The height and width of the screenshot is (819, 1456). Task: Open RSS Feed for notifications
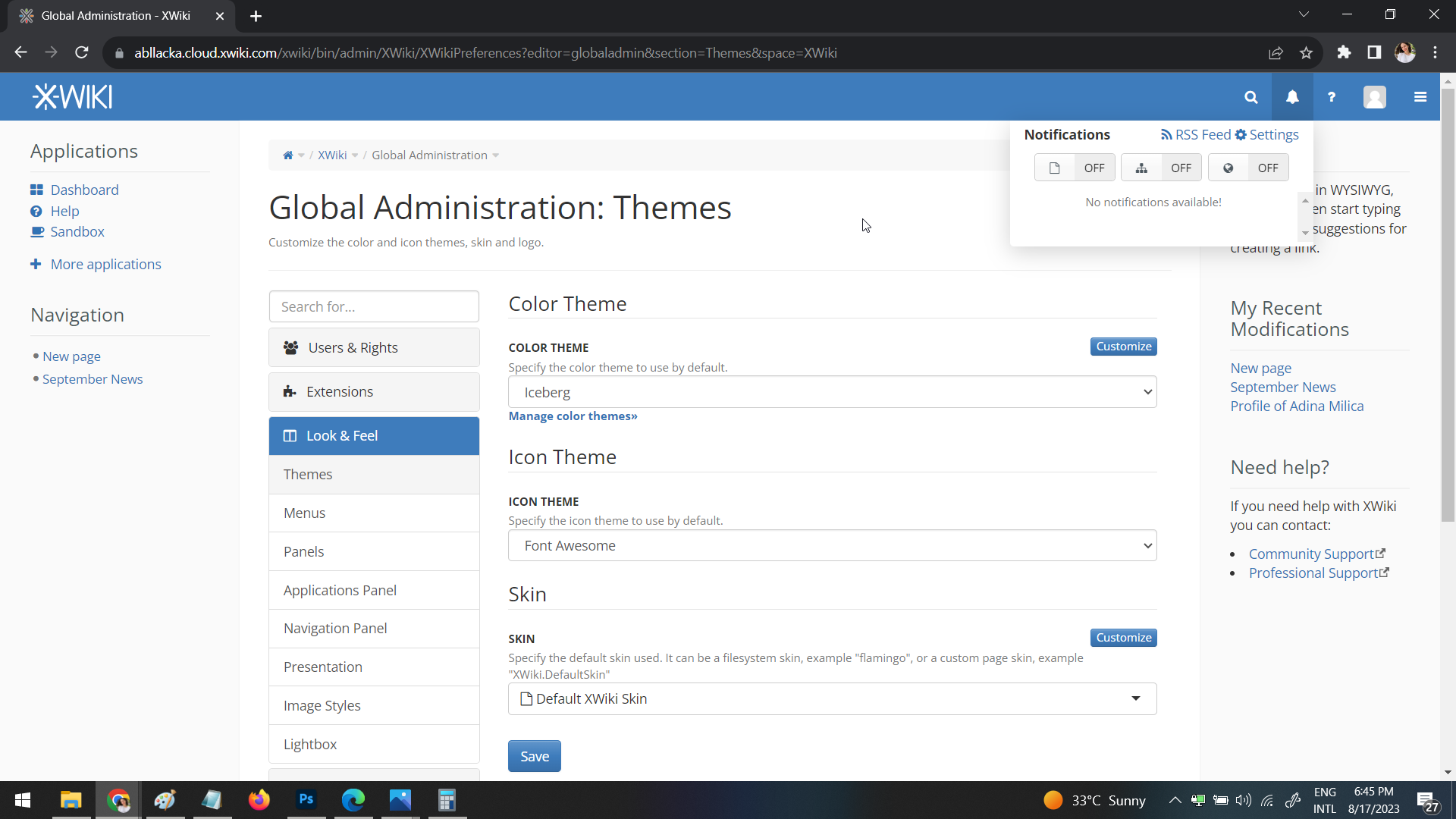pos(1196,134)
